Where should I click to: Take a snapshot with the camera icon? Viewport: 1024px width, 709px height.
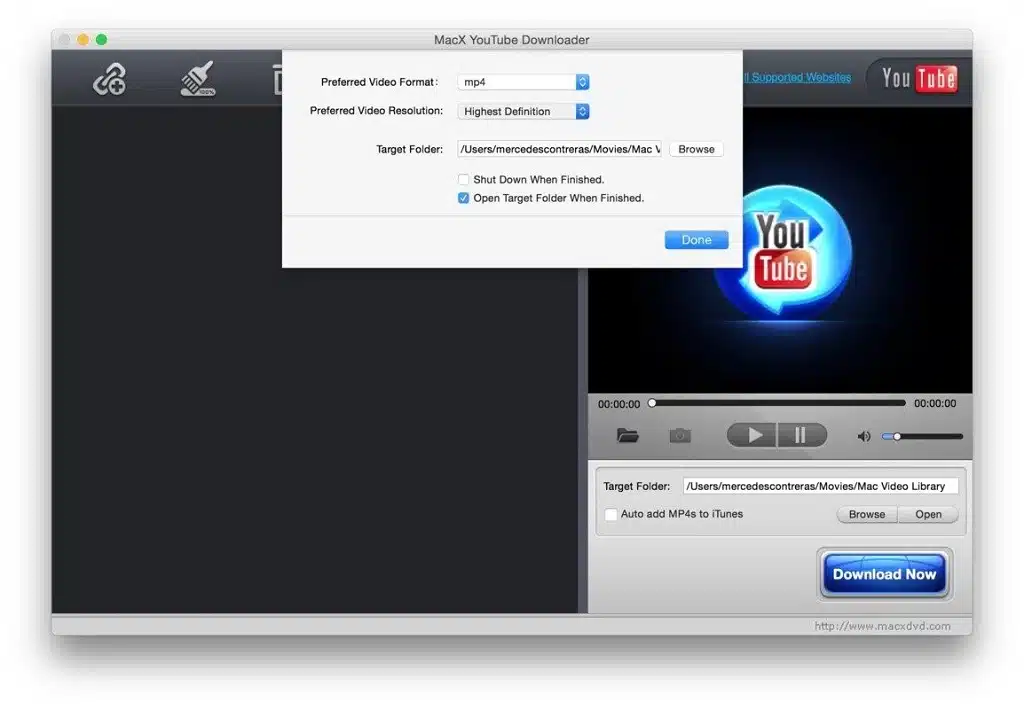(680, 434)
